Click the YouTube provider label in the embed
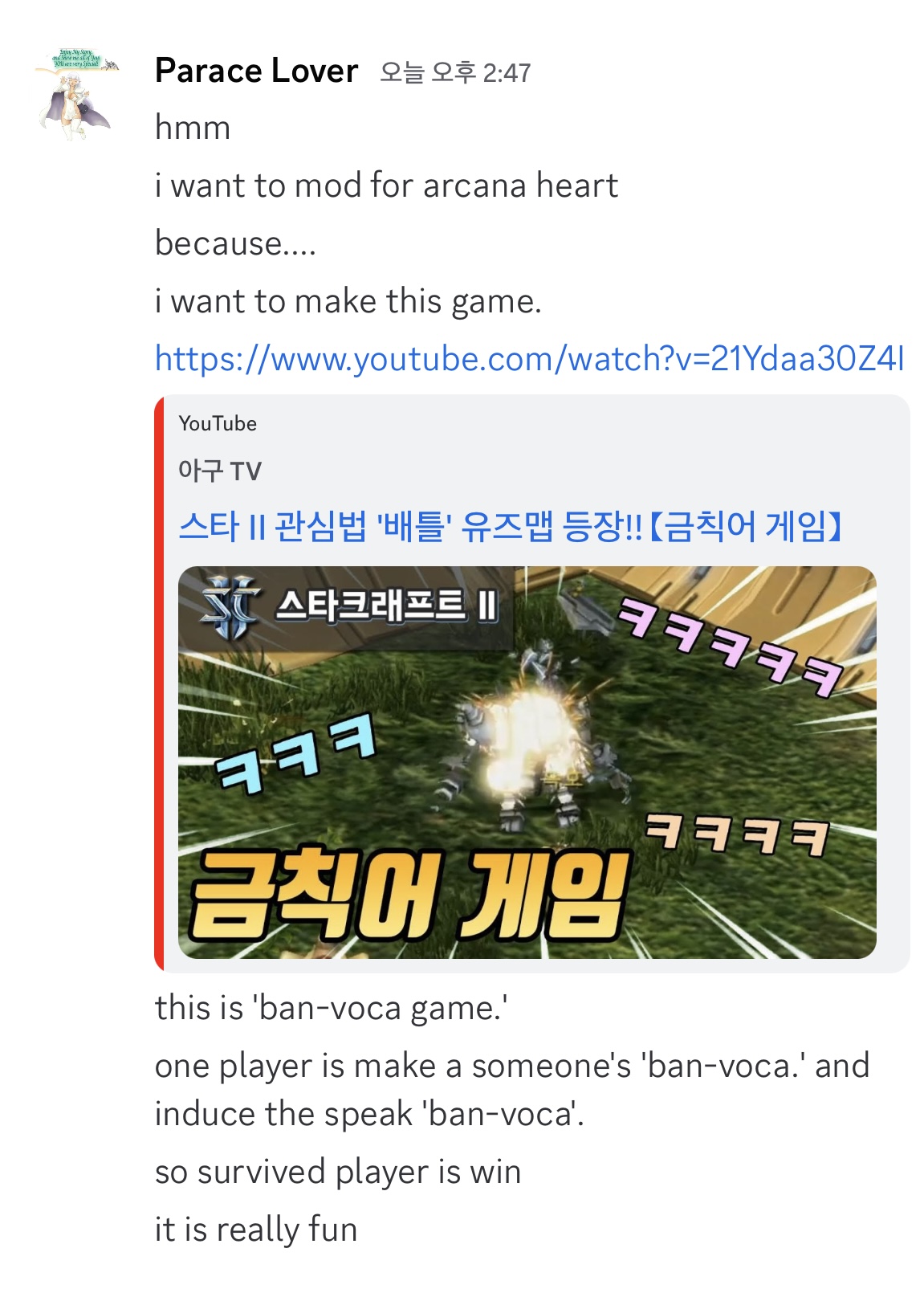This screenshot has width=924, height=1293. [218, 423]
